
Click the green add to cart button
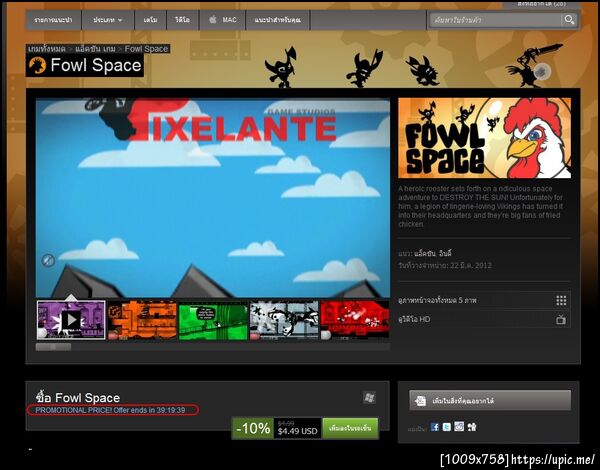point(350,428)
